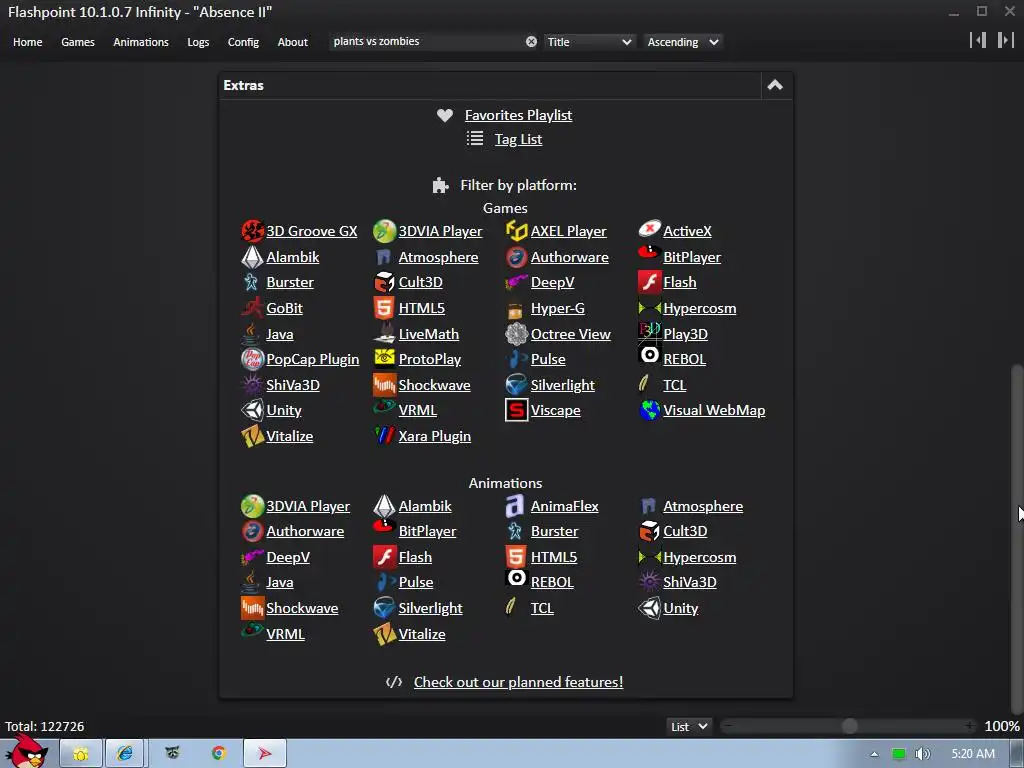Image resolution: width=1024 pixels, height=768 pixels.
Task: Click the ProtoPlay icon
Action: (384, 358)
